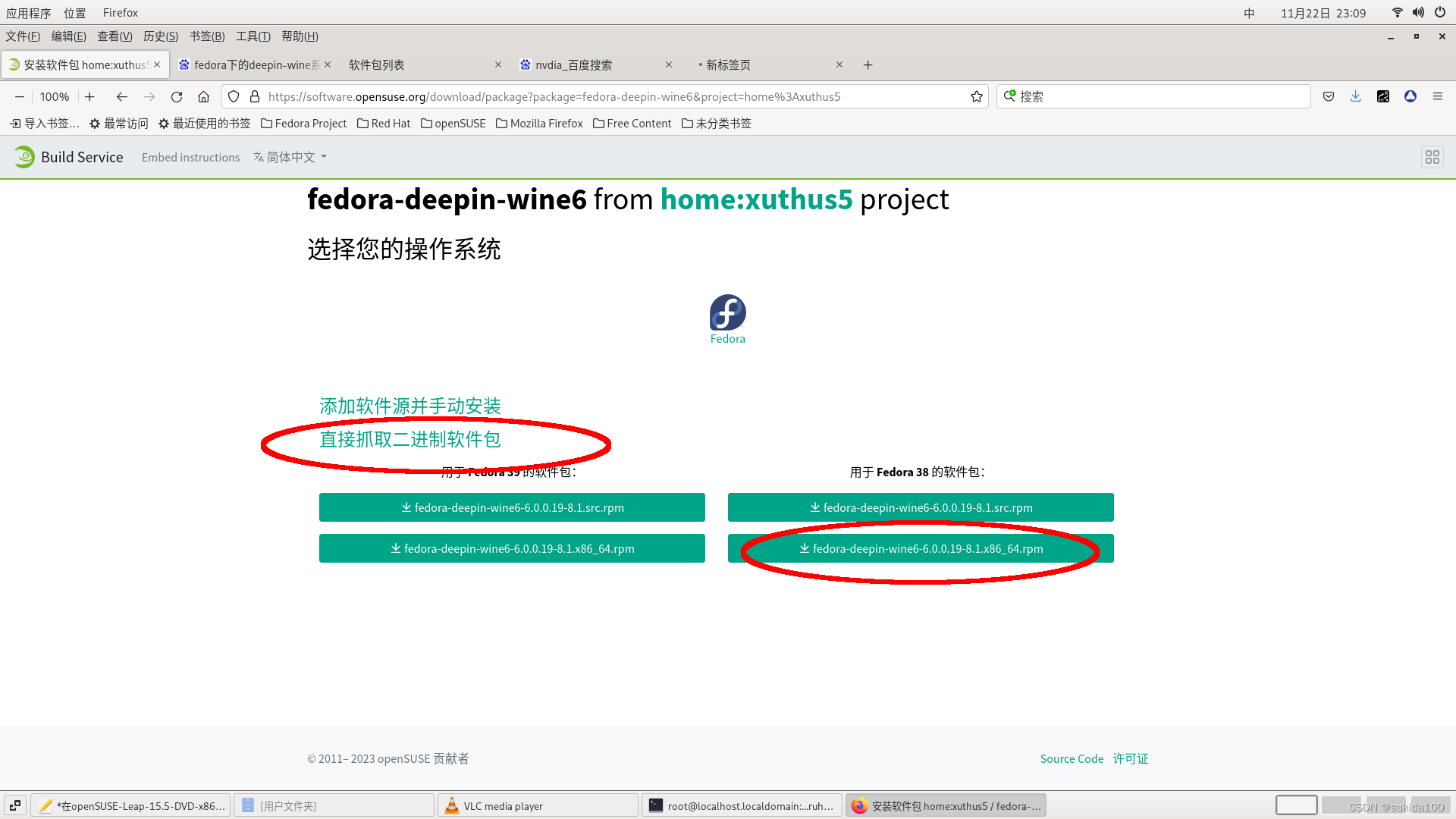Click the Firefox reload page icon
This screenshot has height=819, width=1456.
[177, 97]
